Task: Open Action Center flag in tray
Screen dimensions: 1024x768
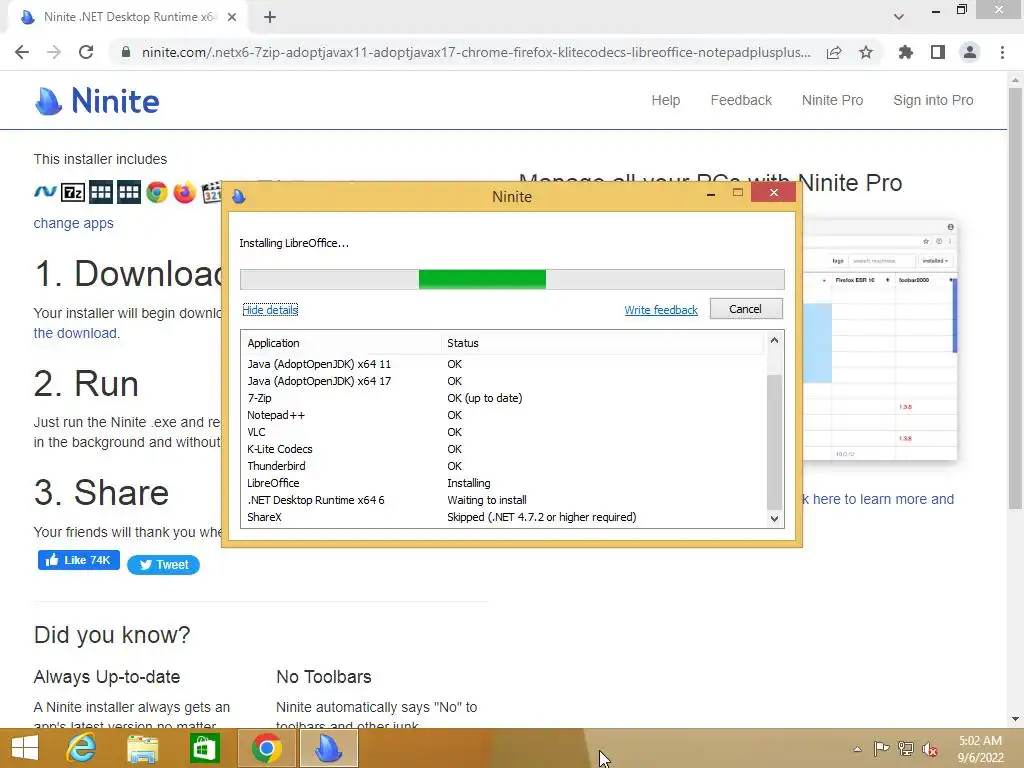Action: (882, 749)
